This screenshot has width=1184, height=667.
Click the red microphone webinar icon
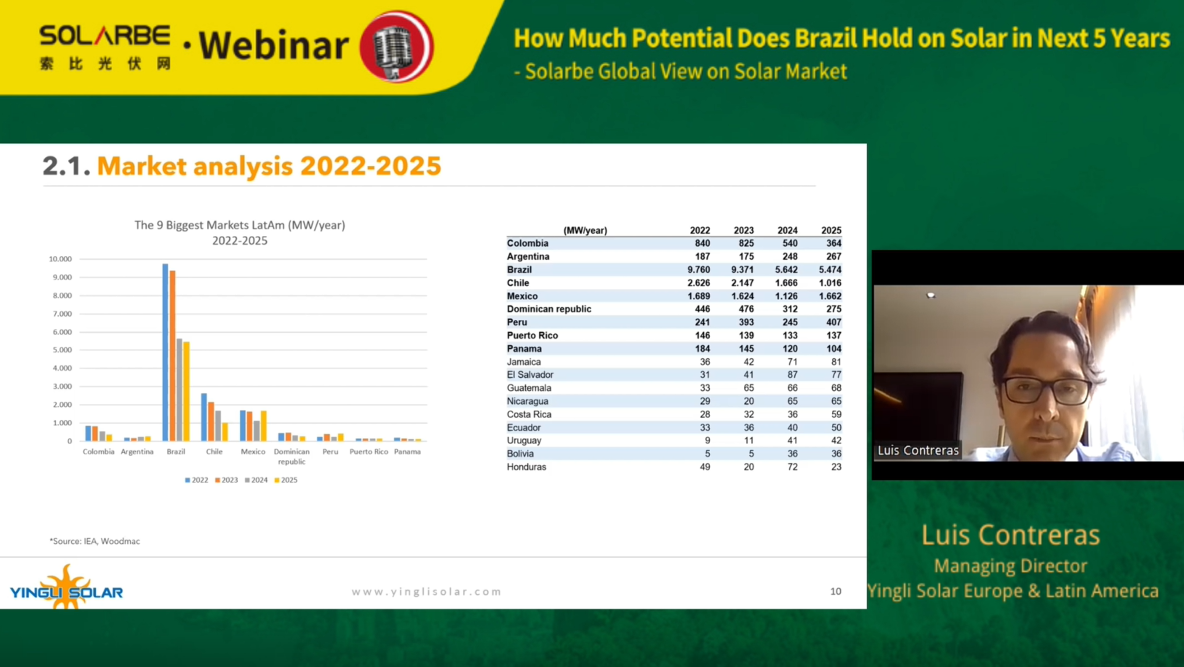pos(396,47)
